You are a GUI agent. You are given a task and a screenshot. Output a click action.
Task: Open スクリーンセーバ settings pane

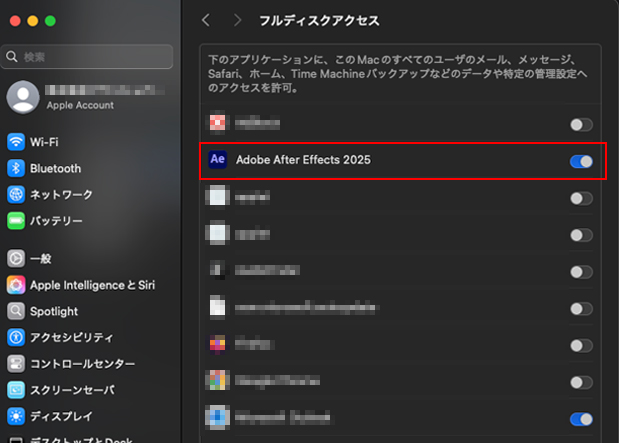[72, 389]
